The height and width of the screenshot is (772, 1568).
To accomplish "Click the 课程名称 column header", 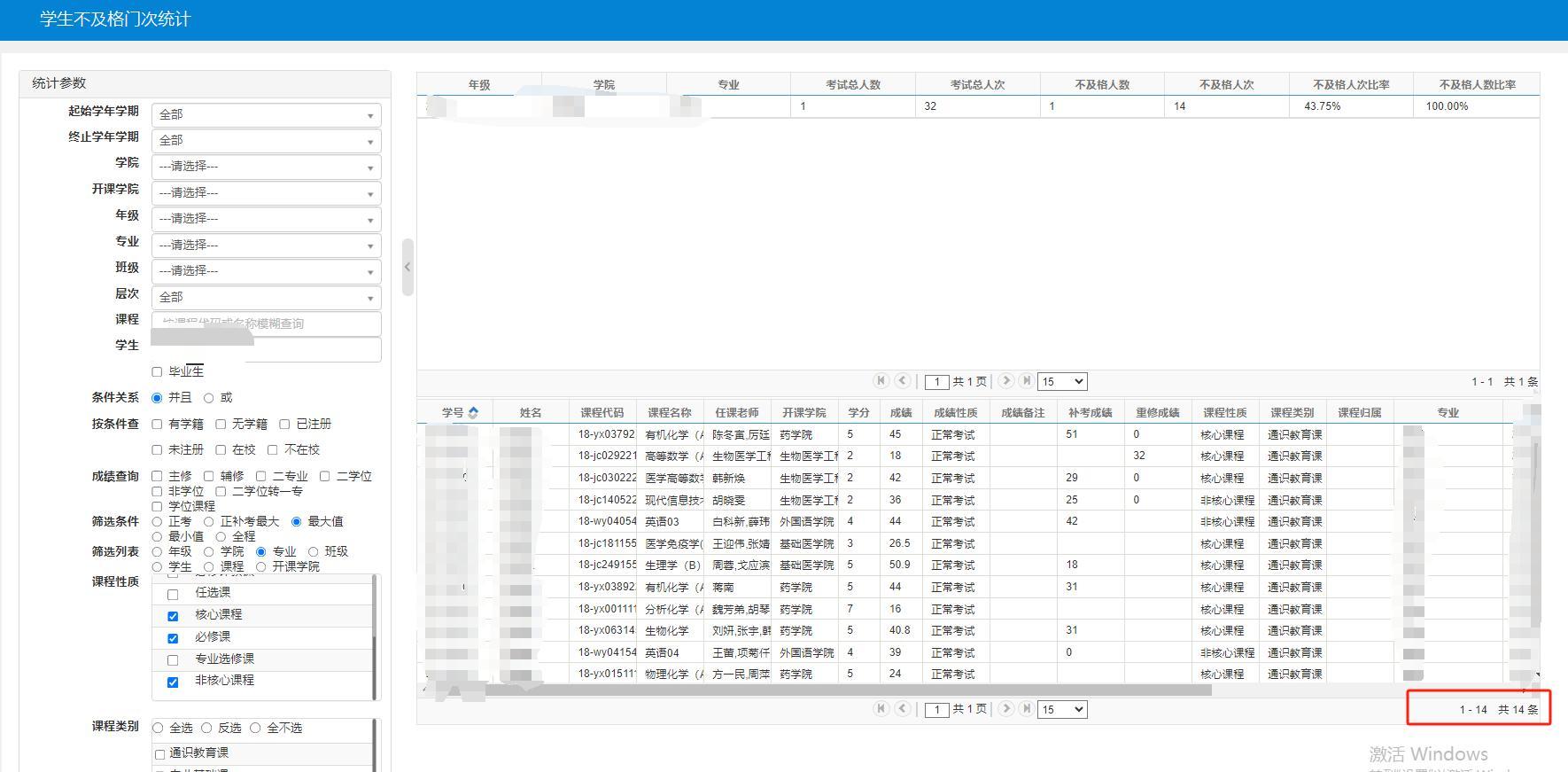I will click(x=669, y=413).
